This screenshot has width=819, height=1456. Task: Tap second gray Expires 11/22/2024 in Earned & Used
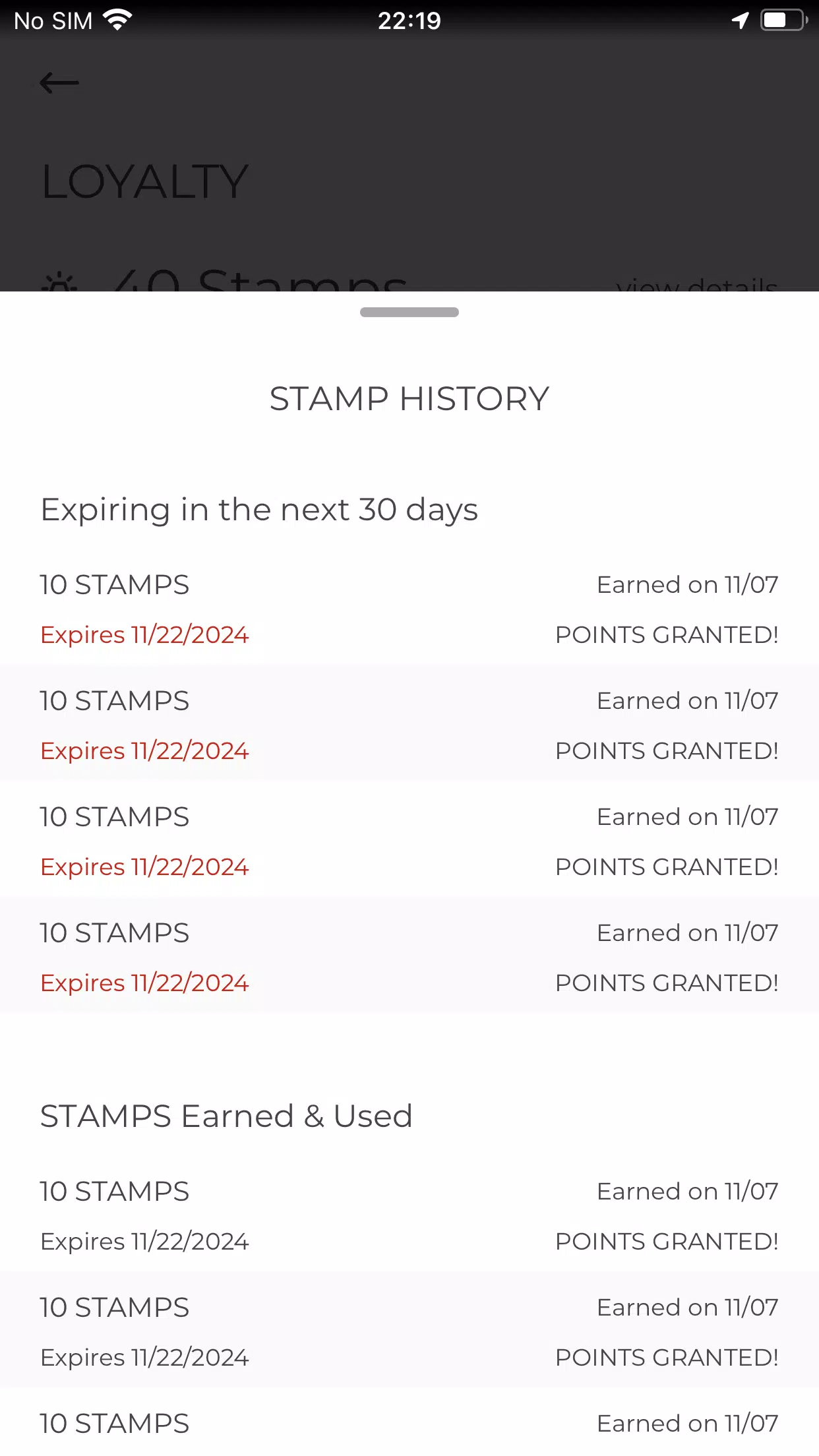144,1358
